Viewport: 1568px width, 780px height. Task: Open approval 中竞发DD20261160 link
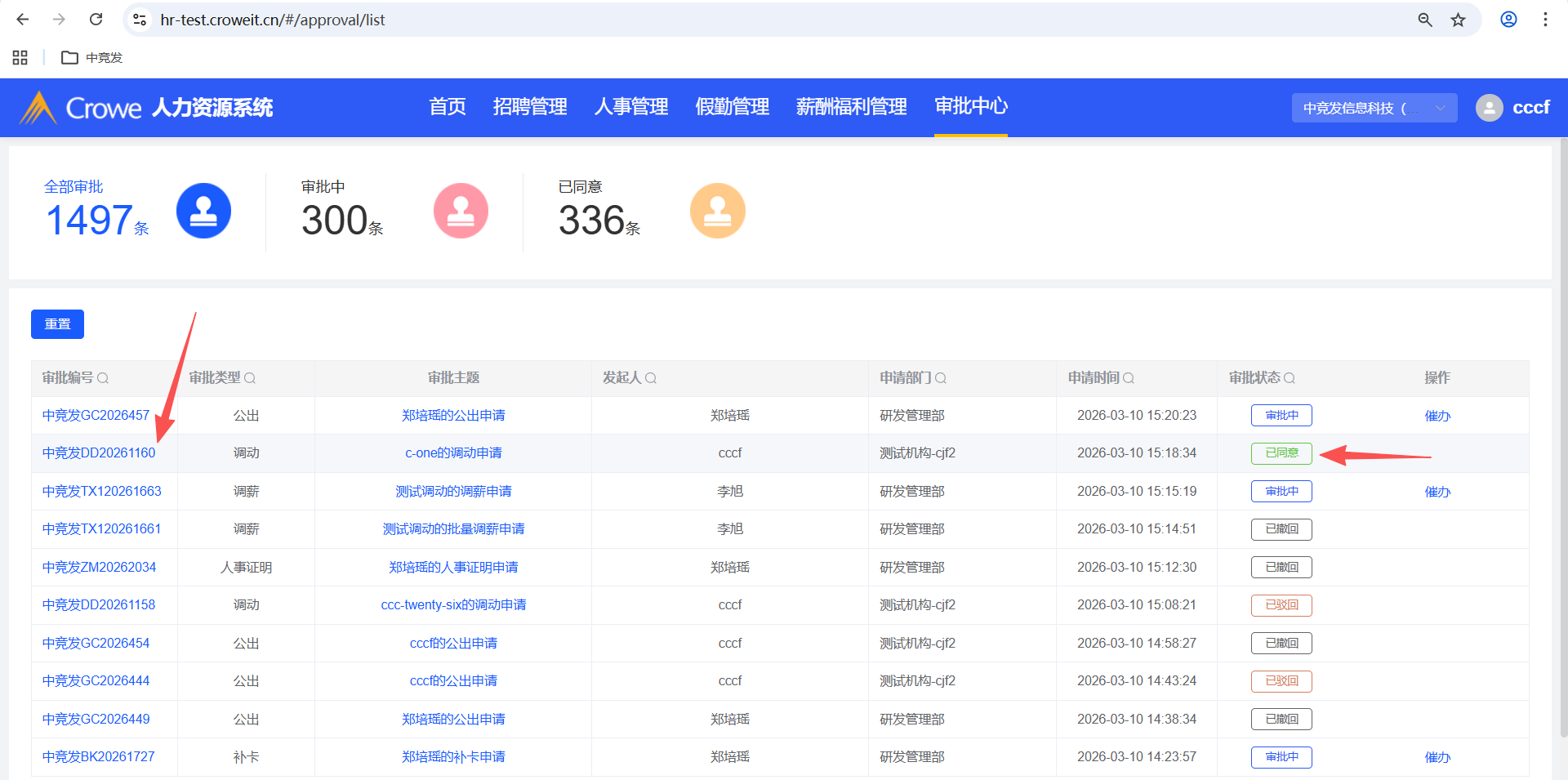(x=99, y=453)
